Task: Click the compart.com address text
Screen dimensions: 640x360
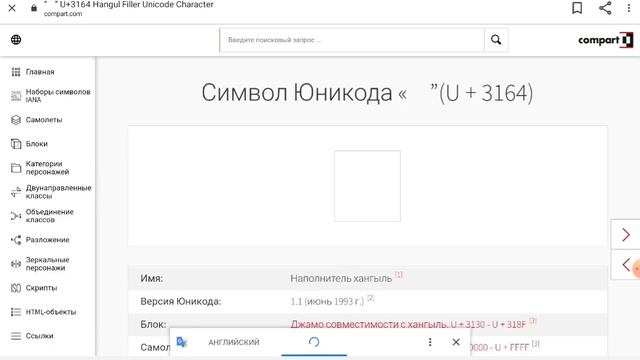Action: (x=63, y=14)
